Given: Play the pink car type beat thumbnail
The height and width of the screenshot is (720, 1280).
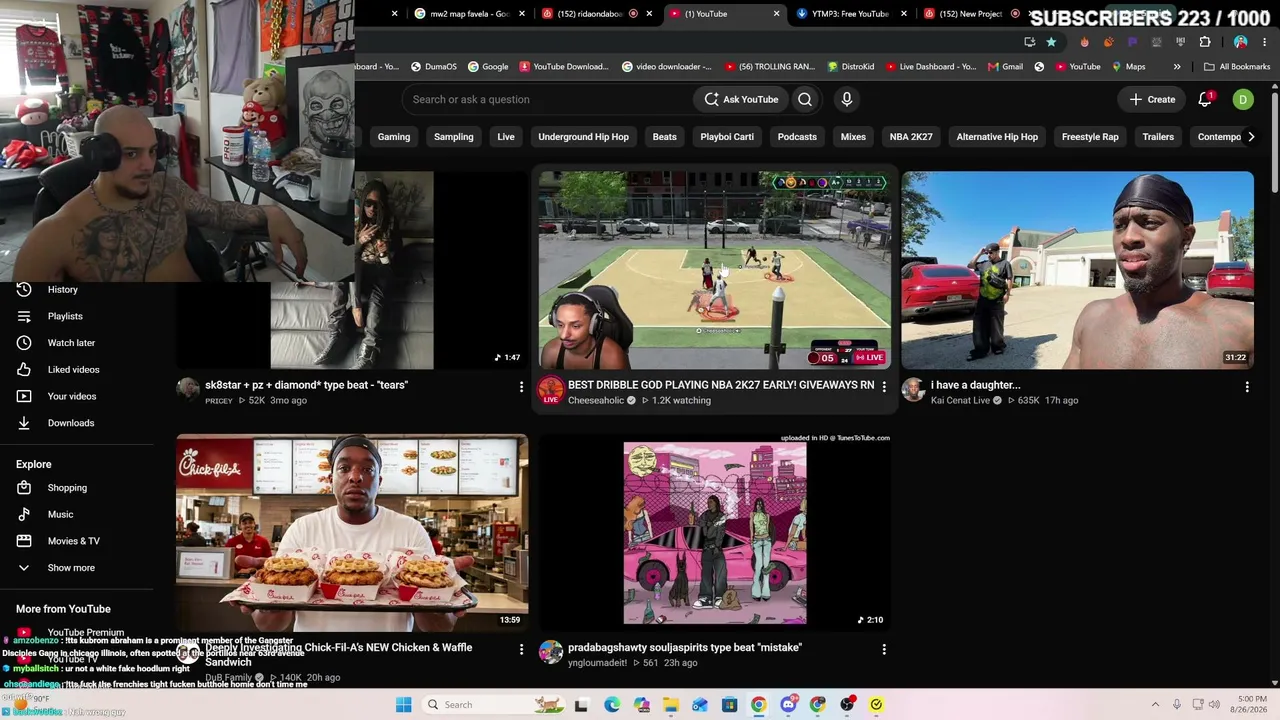Looking at the screenshot, I should (715, 532).
